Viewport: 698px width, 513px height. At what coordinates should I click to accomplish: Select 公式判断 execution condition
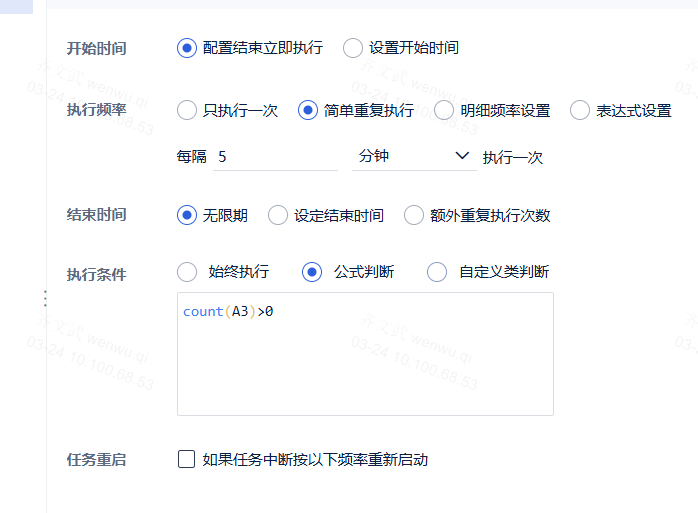point(312,272)
